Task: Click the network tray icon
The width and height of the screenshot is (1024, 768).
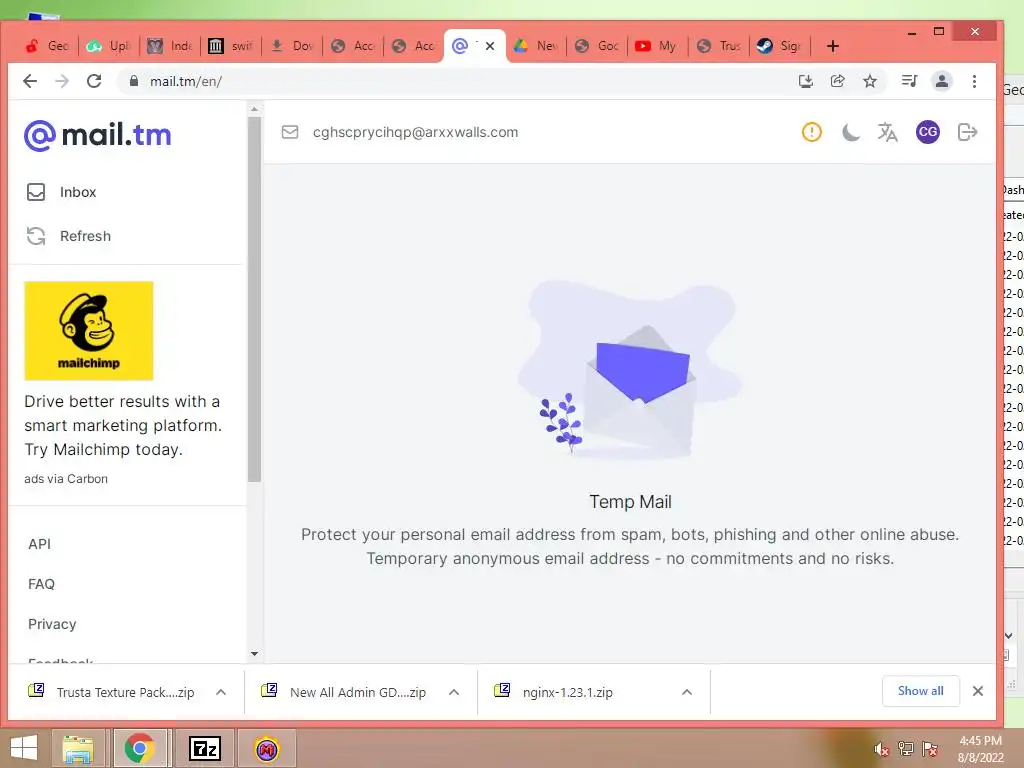Action: [906, 749]
